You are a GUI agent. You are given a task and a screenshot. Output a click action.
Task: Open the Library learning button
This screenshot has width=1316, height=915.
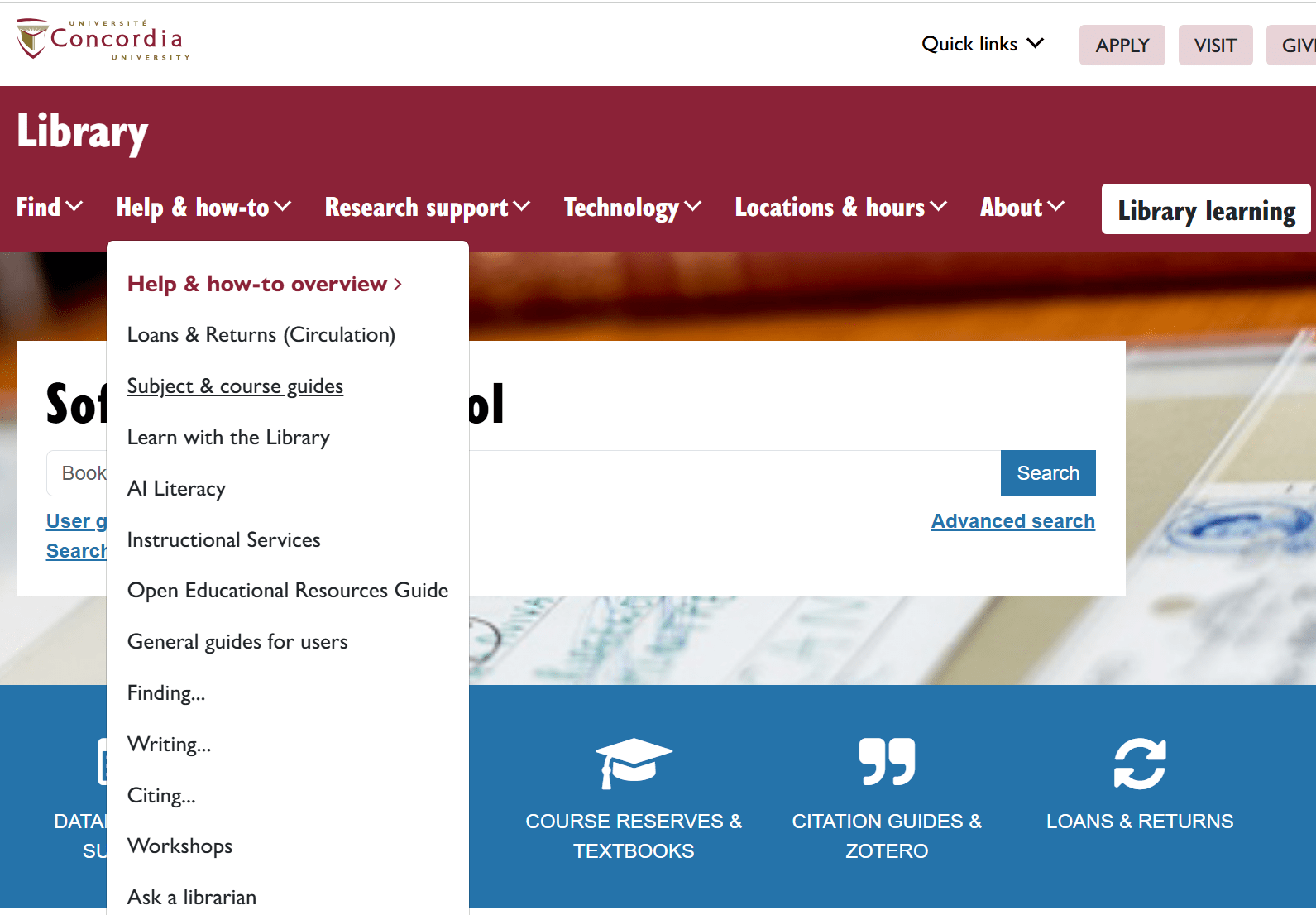click(x=1206, y=209)
